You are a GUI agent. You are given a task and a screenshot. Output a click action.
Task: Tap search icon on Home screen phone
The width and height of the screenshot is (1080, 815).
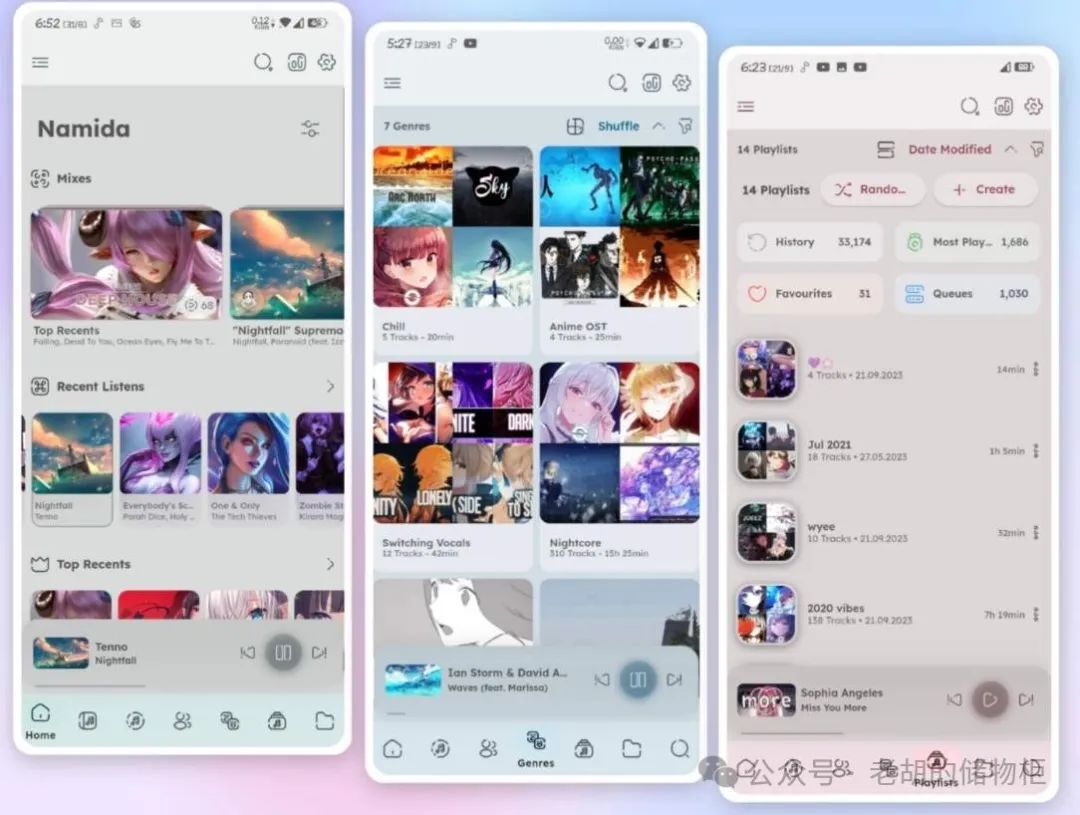[263, 63]
